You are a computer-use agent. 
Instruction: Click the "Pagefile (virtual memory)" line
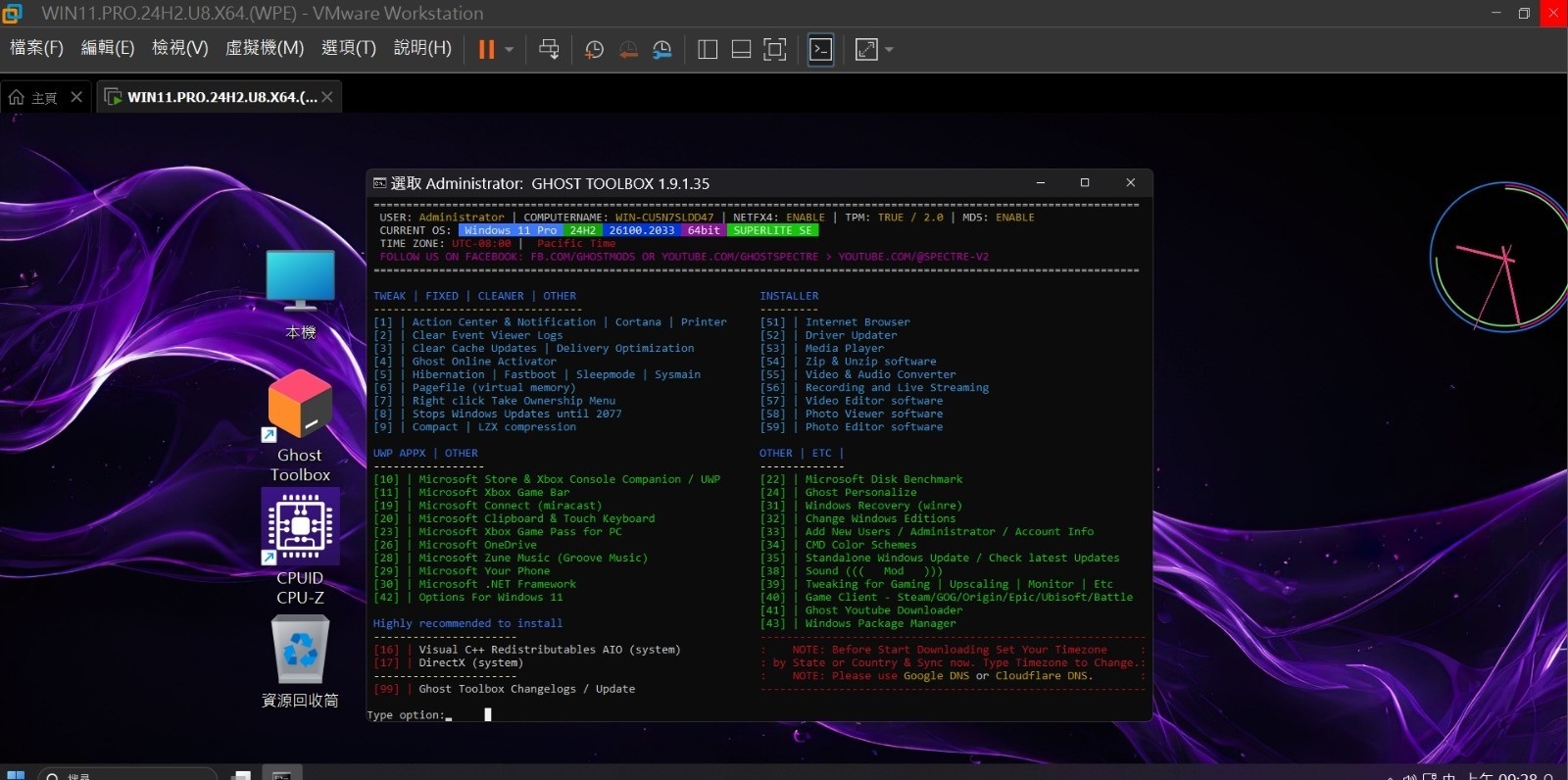[x=494, y=388]
